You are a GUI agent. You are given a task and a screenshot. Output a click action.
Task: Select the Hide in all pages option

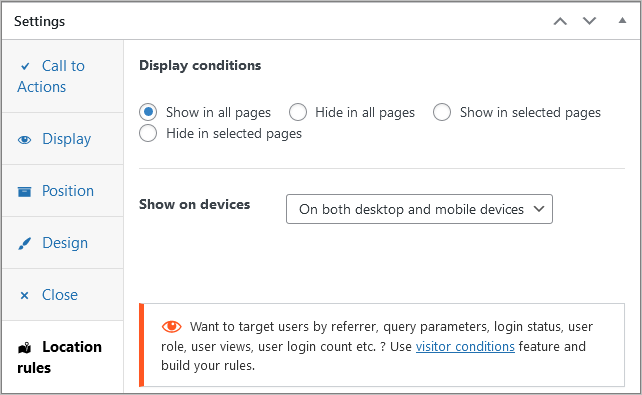[298, 112]
